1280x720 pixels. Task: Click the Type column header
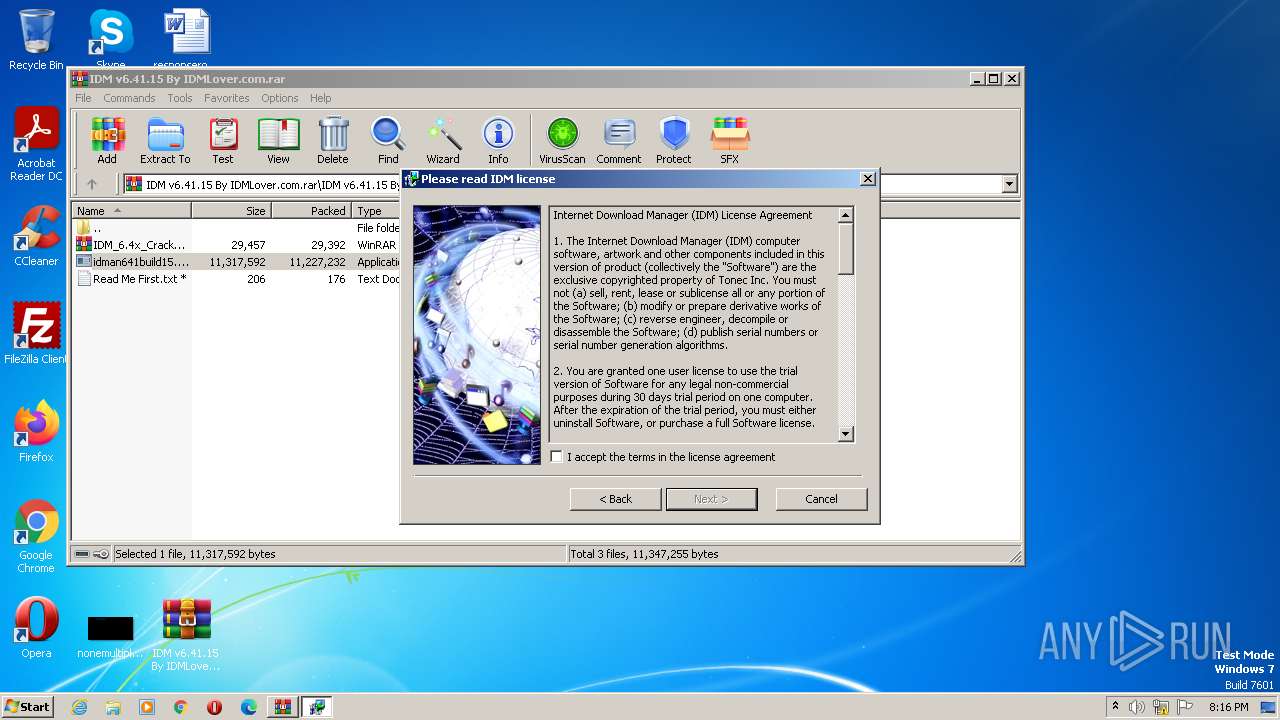(377, 211)
